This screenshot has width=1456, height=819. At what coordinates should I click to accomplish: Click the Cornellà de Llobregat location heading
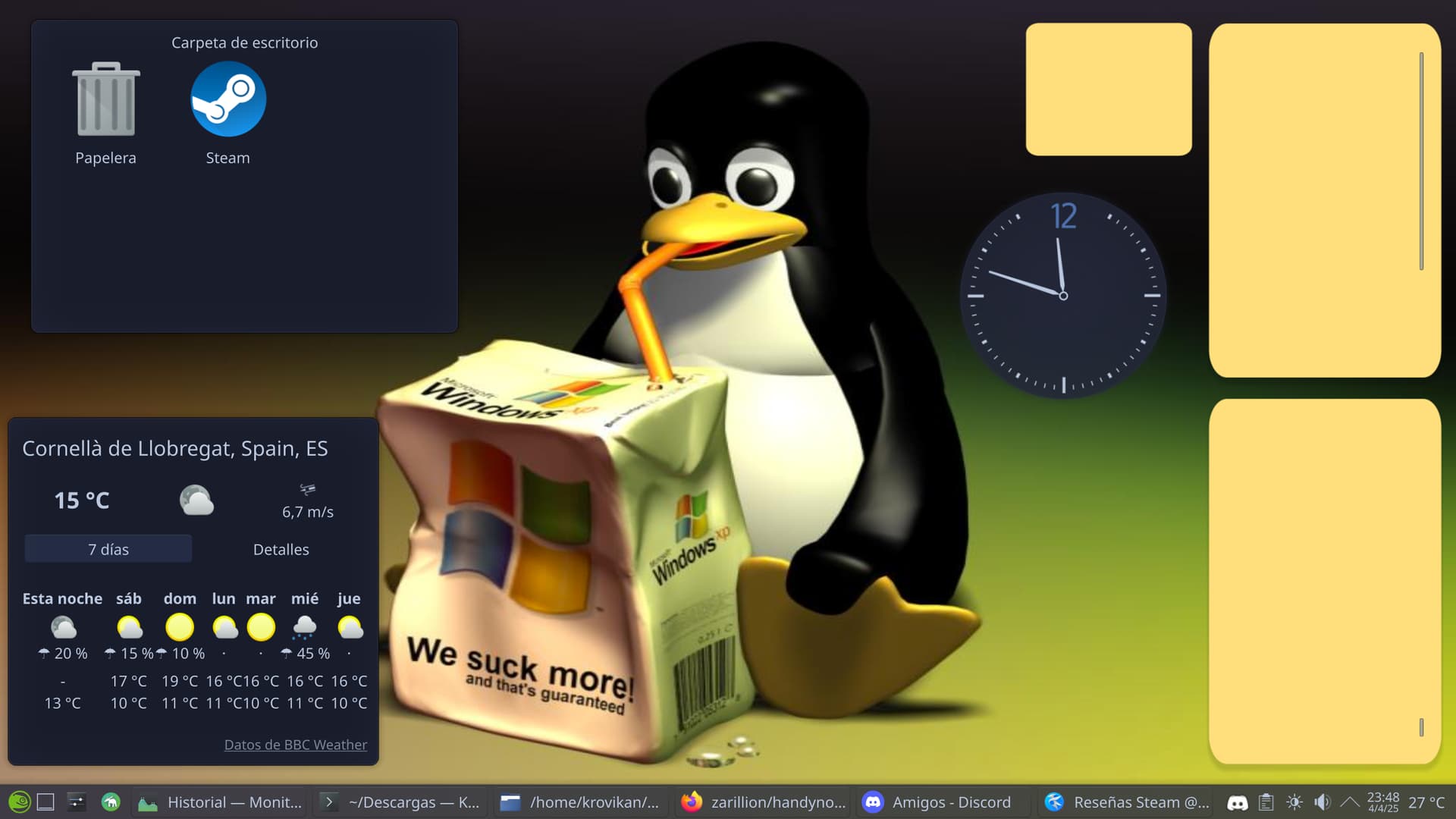(175, 448)
